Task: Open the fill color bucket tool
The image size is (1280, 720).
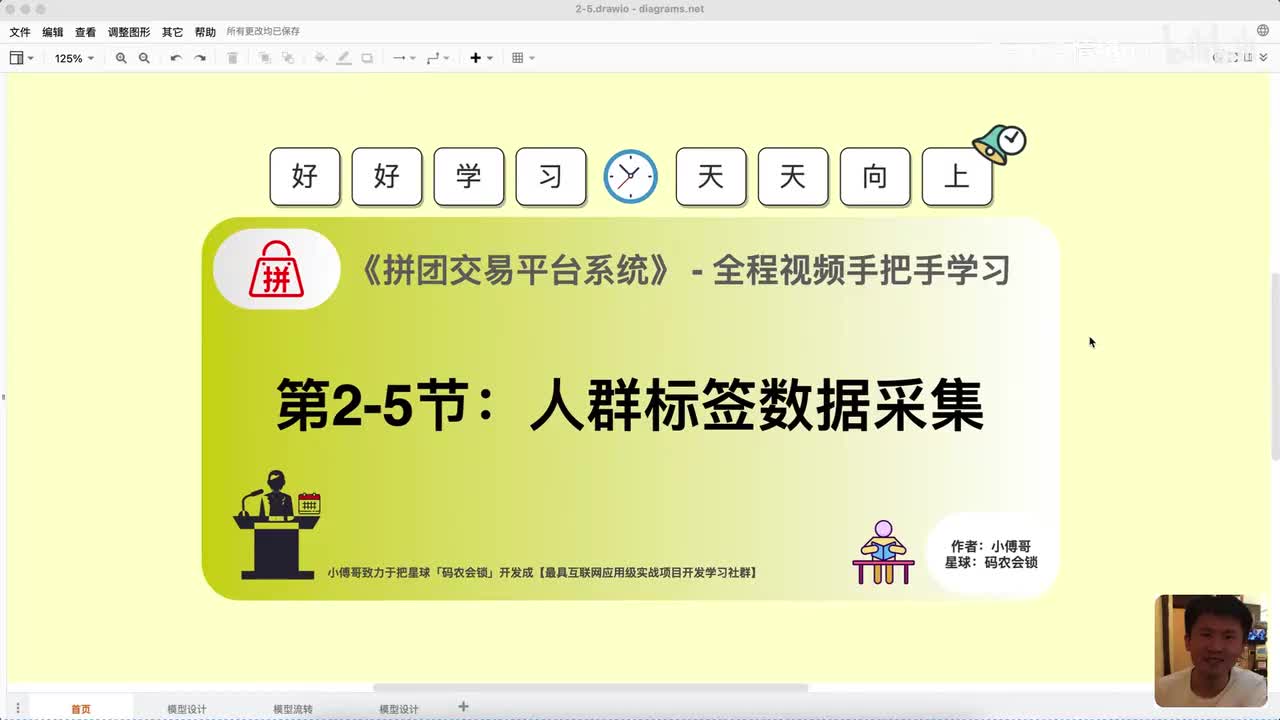Action: (320, 58)
